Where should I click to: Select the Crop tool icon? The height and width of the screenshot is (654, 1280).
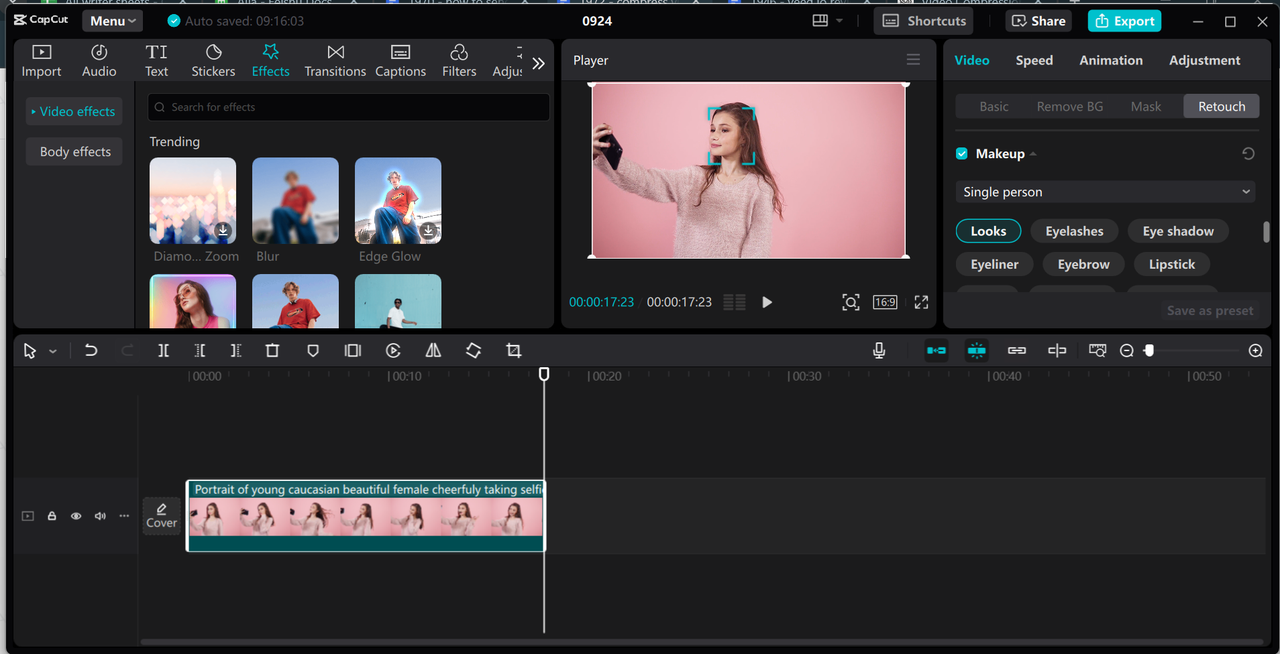tap(513, 351)
